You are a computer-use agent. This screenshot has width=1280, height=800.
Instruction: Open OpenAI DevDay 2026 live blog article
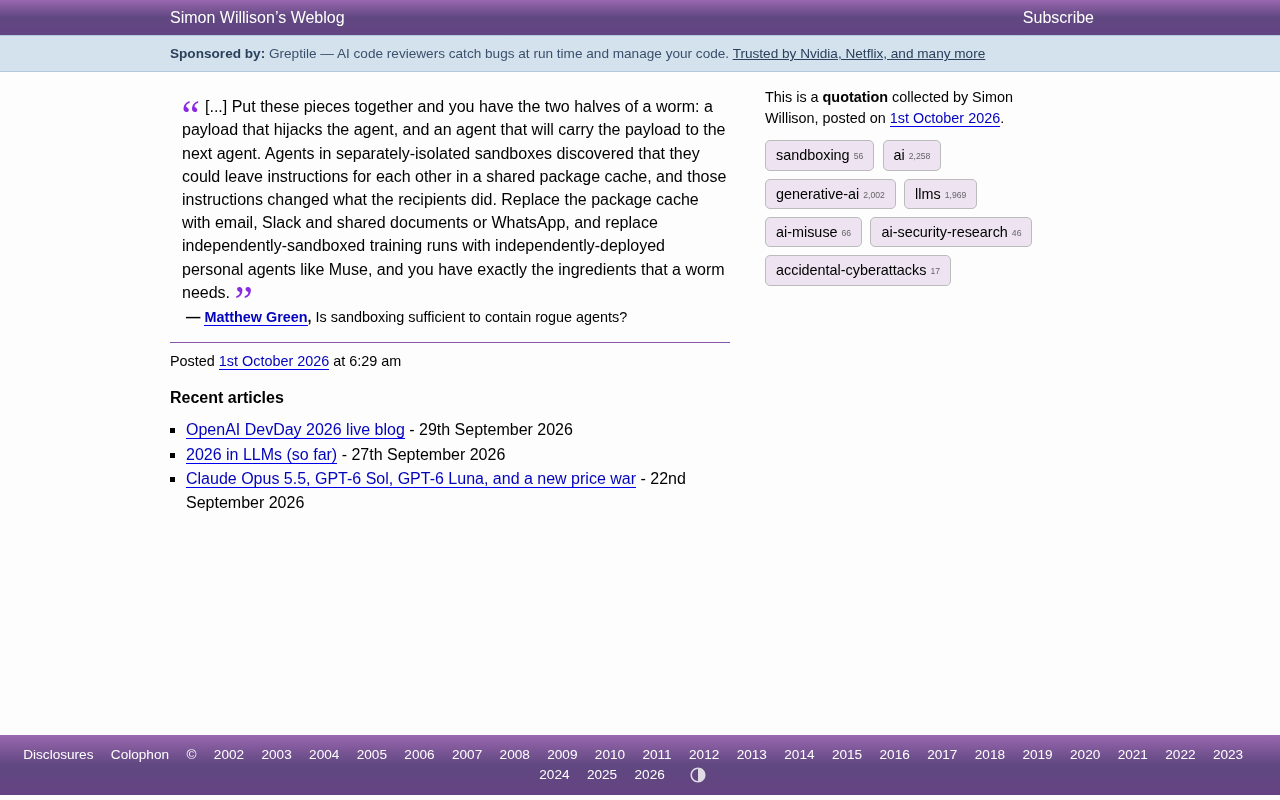click(295, 430)
